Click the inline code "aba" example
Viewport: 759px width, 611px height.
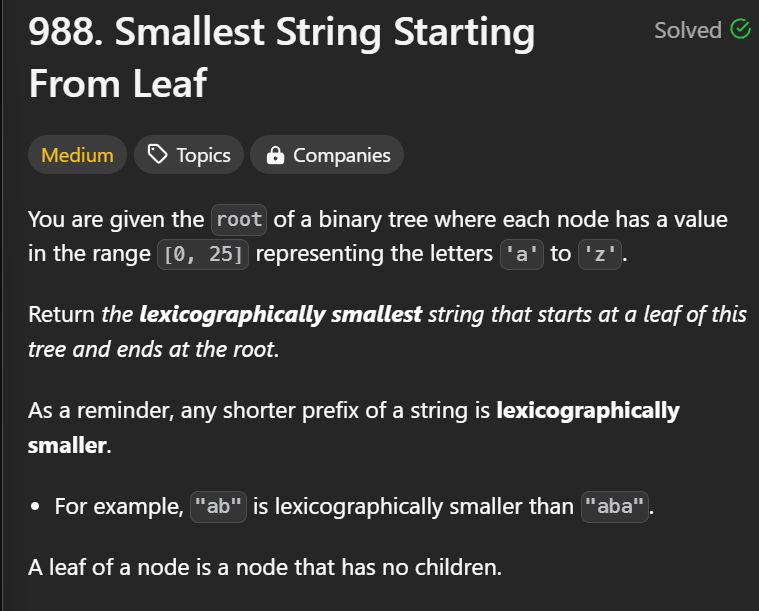(615, 507)
